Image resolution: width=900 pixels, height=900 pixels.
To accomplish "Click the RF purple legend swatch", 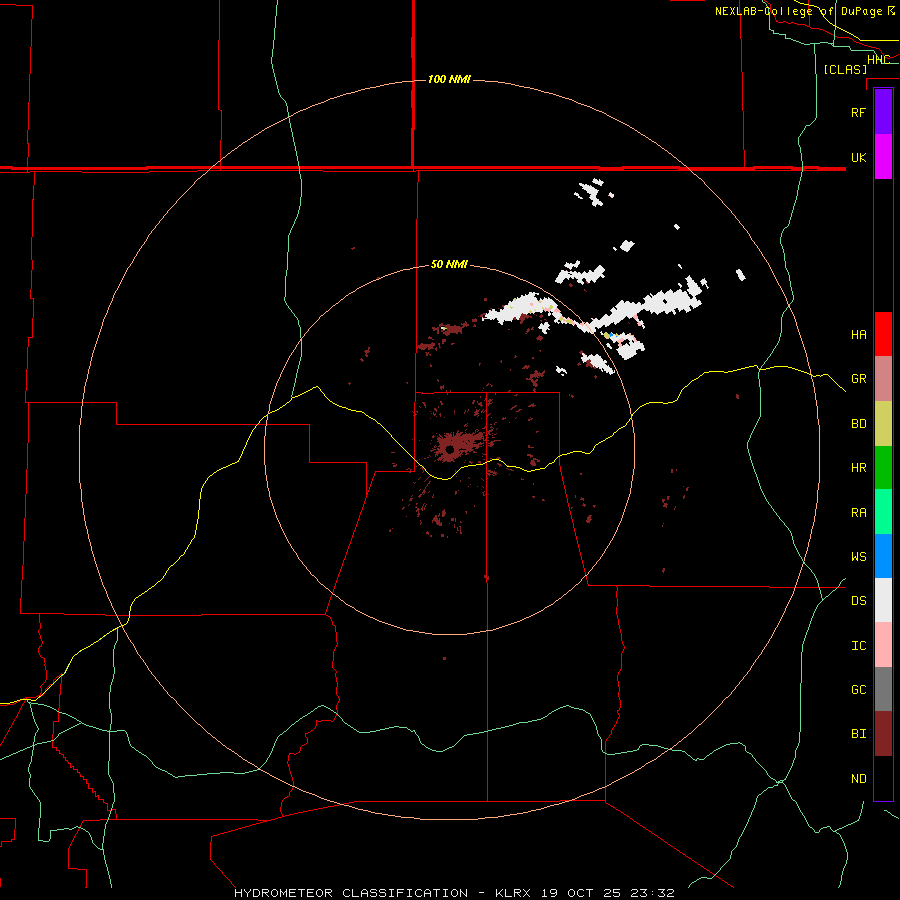I will 883,112.
